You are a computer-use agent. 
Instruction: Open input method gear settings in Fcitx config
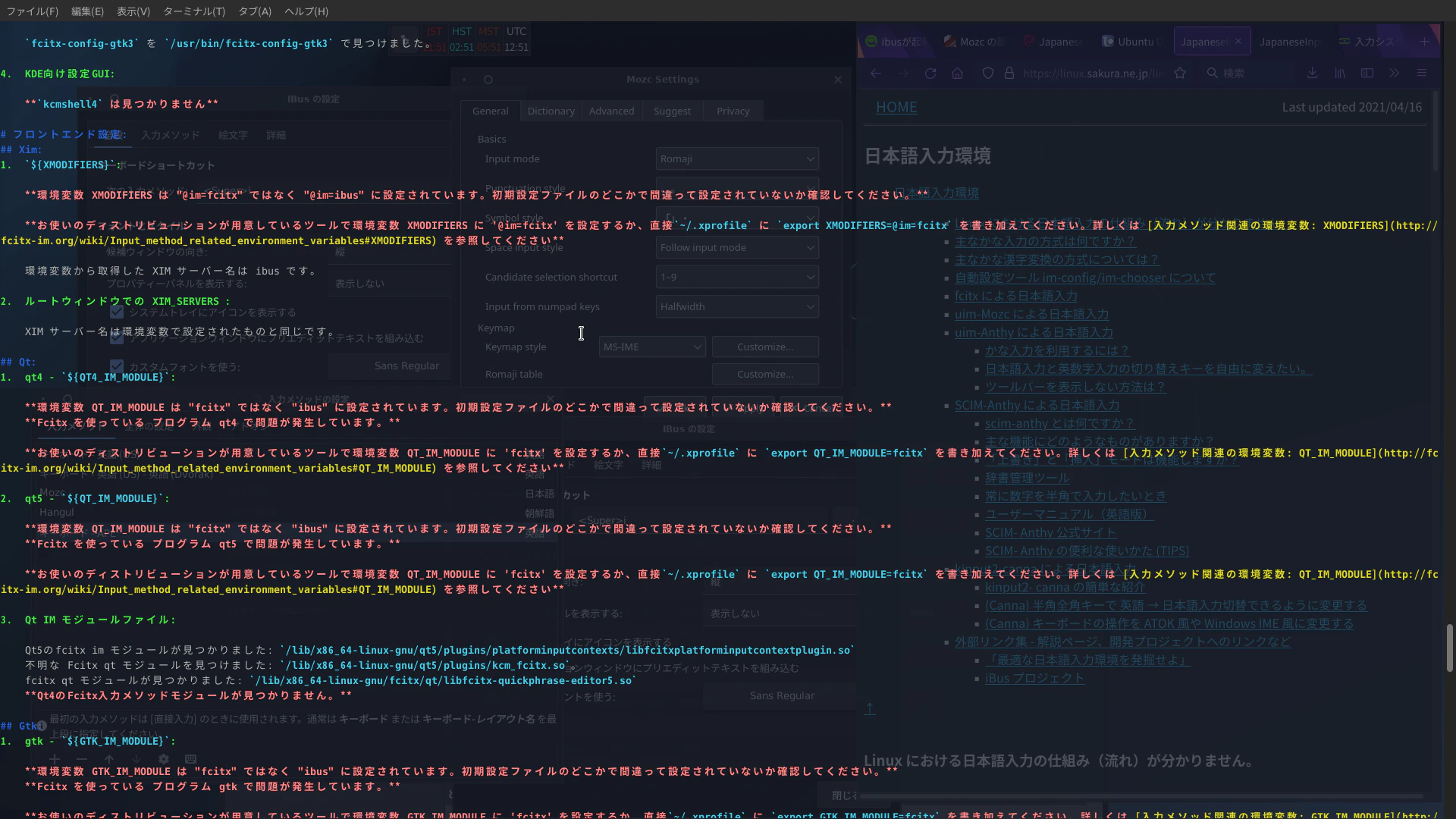(164, 758)
